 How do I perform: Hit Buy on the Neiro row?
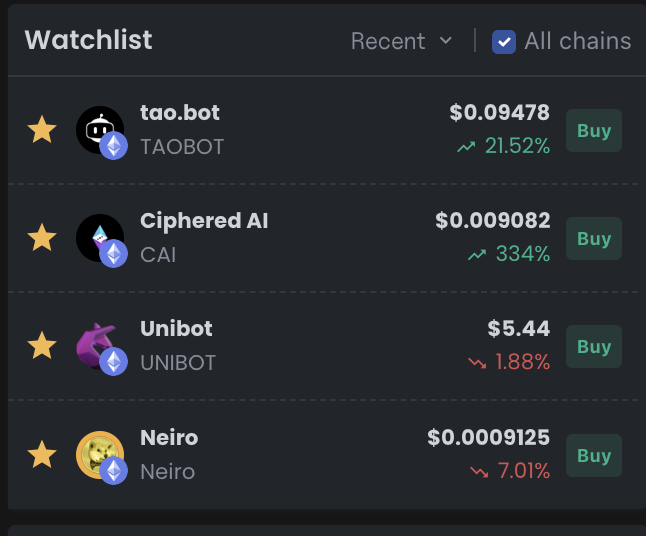coord(594,455)
